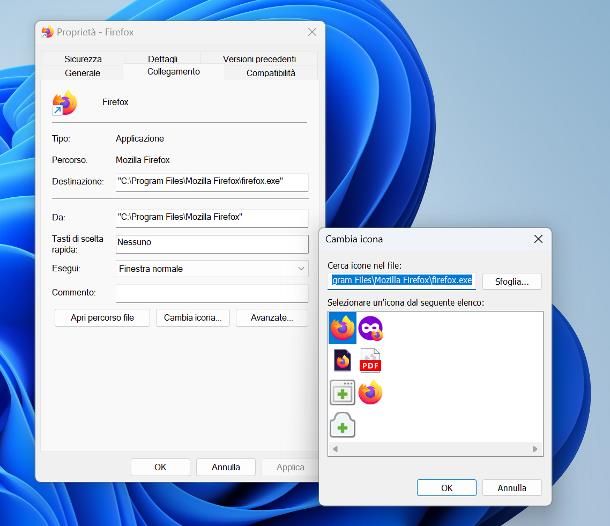Open the Sicurezza tab
Viewport: 610px width, 526px height.
tap(83, 59)
